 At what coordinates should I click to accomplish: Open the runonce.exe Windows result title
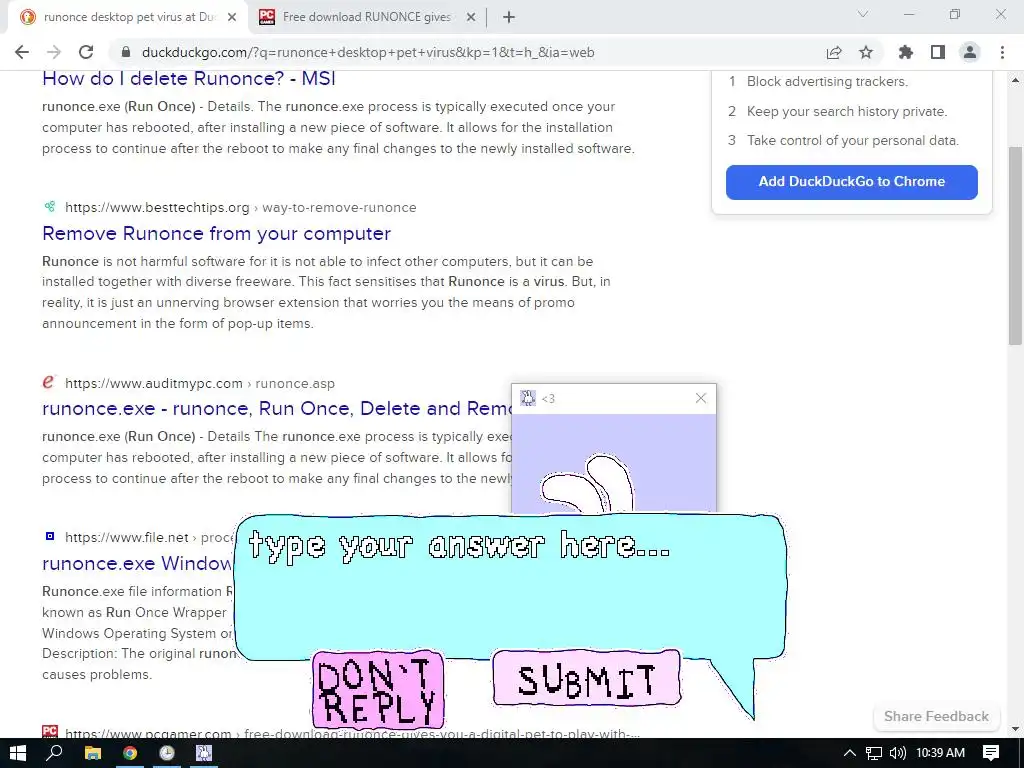(x=138, y=564)
